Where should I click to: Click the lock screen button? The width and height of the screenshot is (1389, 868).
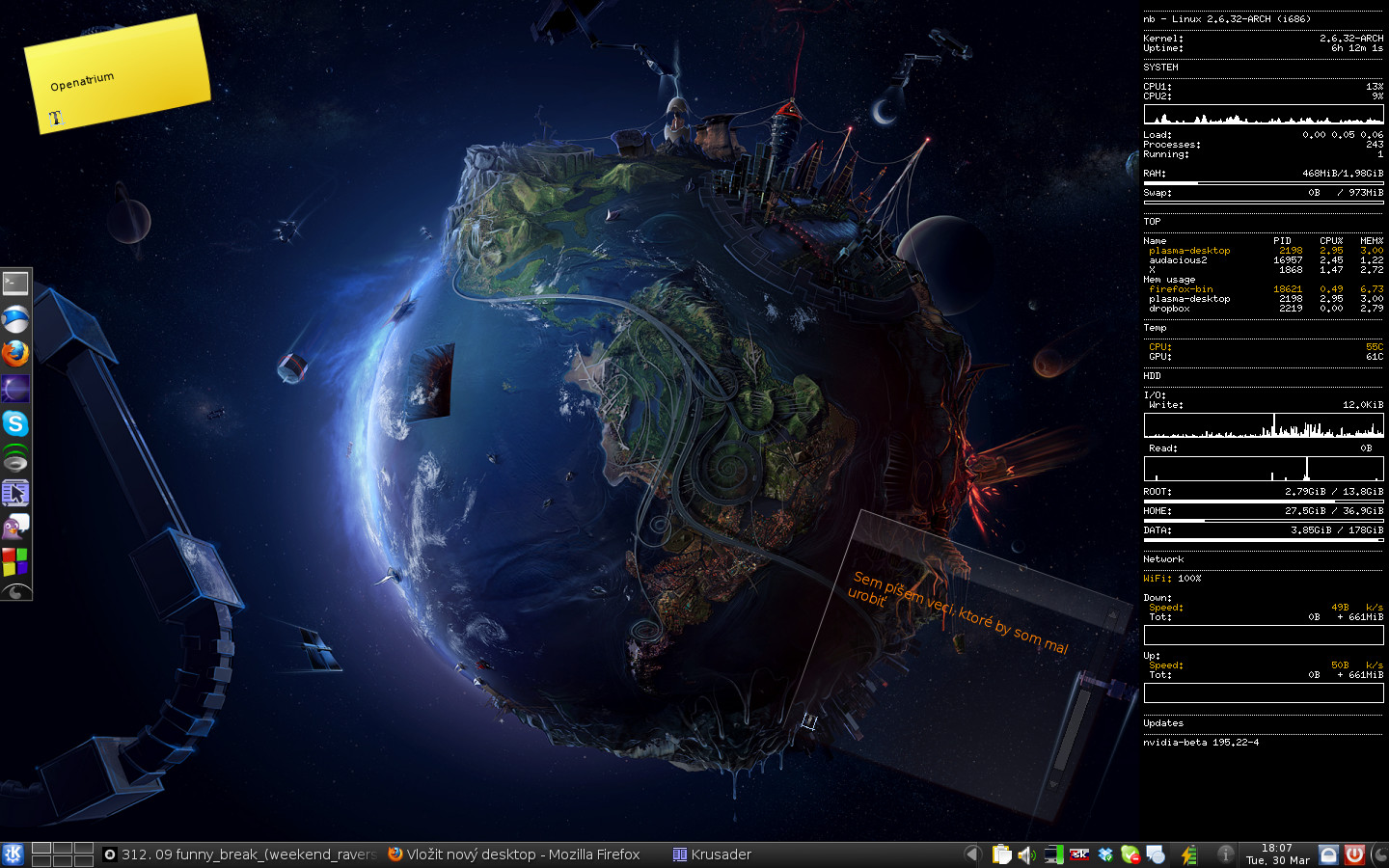point(1328,854)
